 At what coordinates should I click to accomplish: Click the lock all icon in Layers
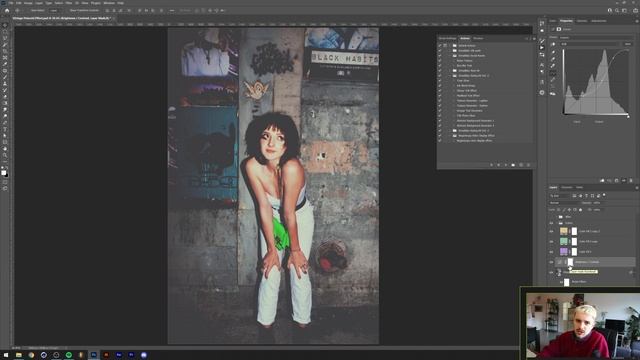580,210
